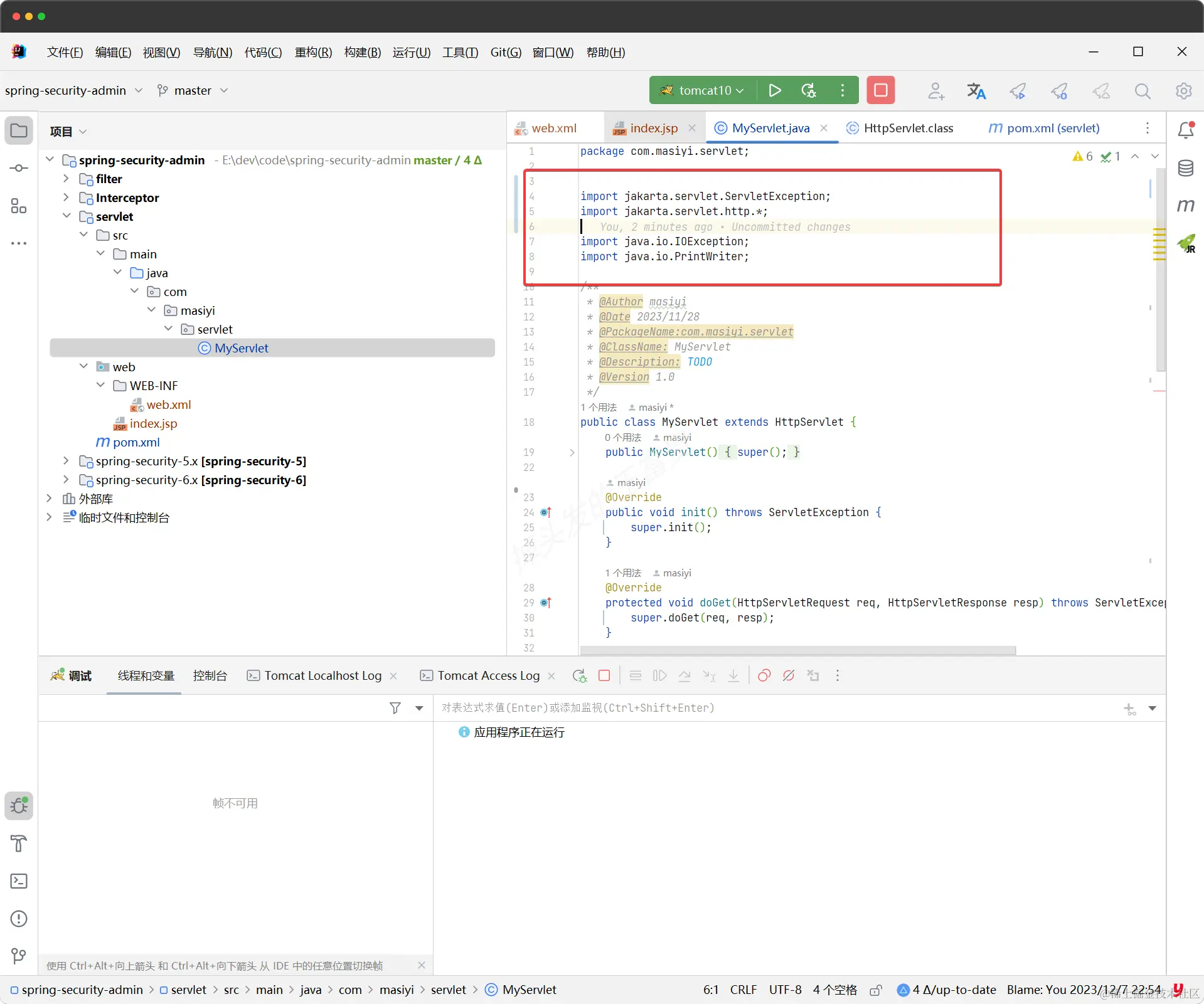1204x1004 pixels.
Task: Click editor horizontal scrollbar
Action: (x=797, y=650)
